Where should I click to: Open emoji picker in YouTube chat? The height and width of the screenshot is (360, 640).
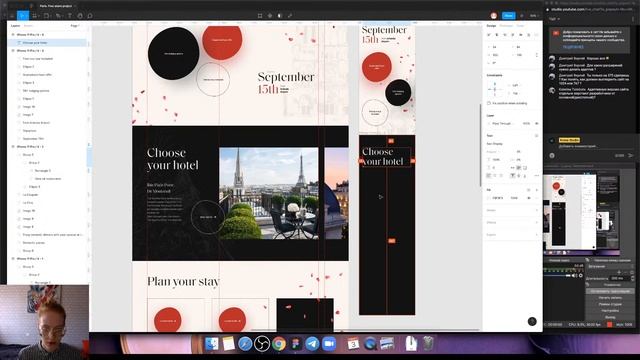point(552,156)
